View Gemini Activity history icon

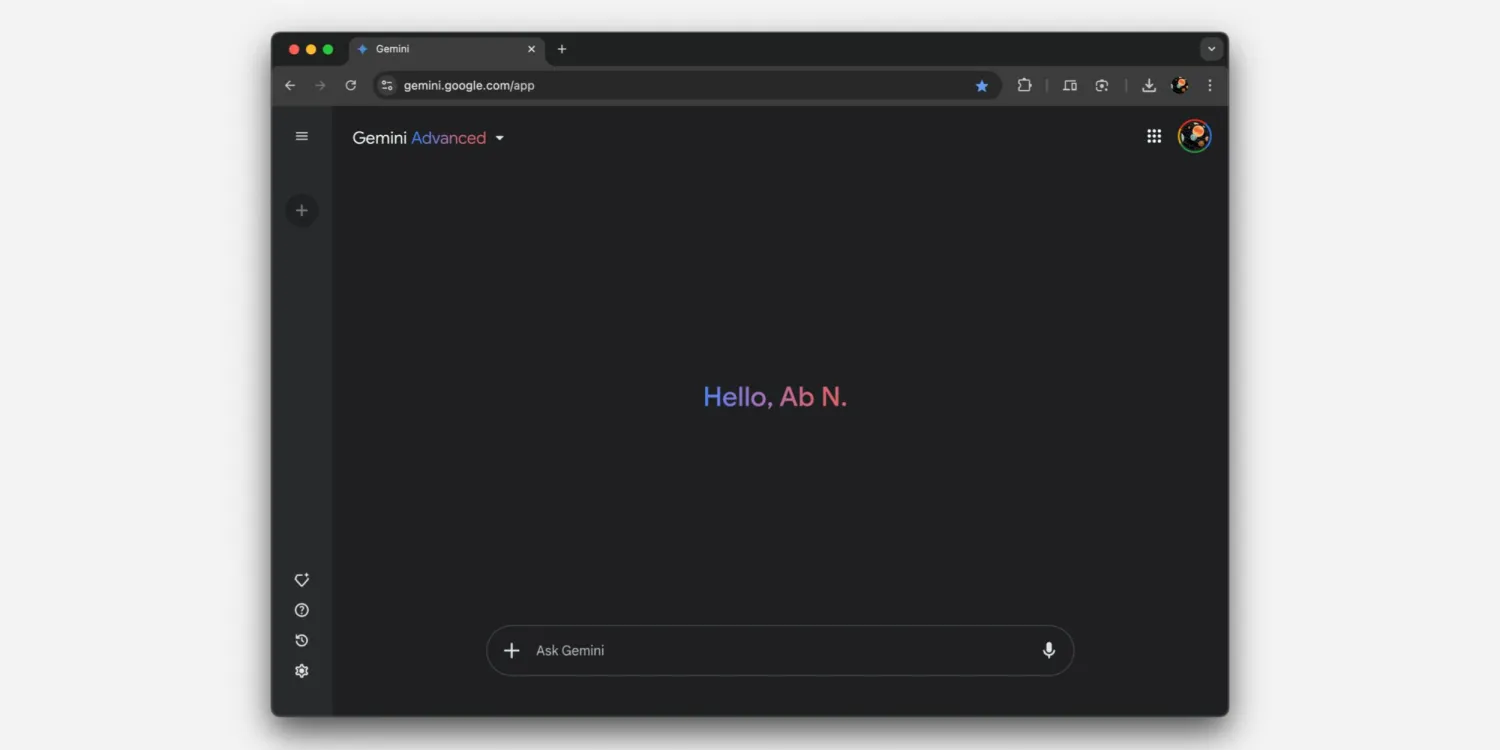point(301,640)
